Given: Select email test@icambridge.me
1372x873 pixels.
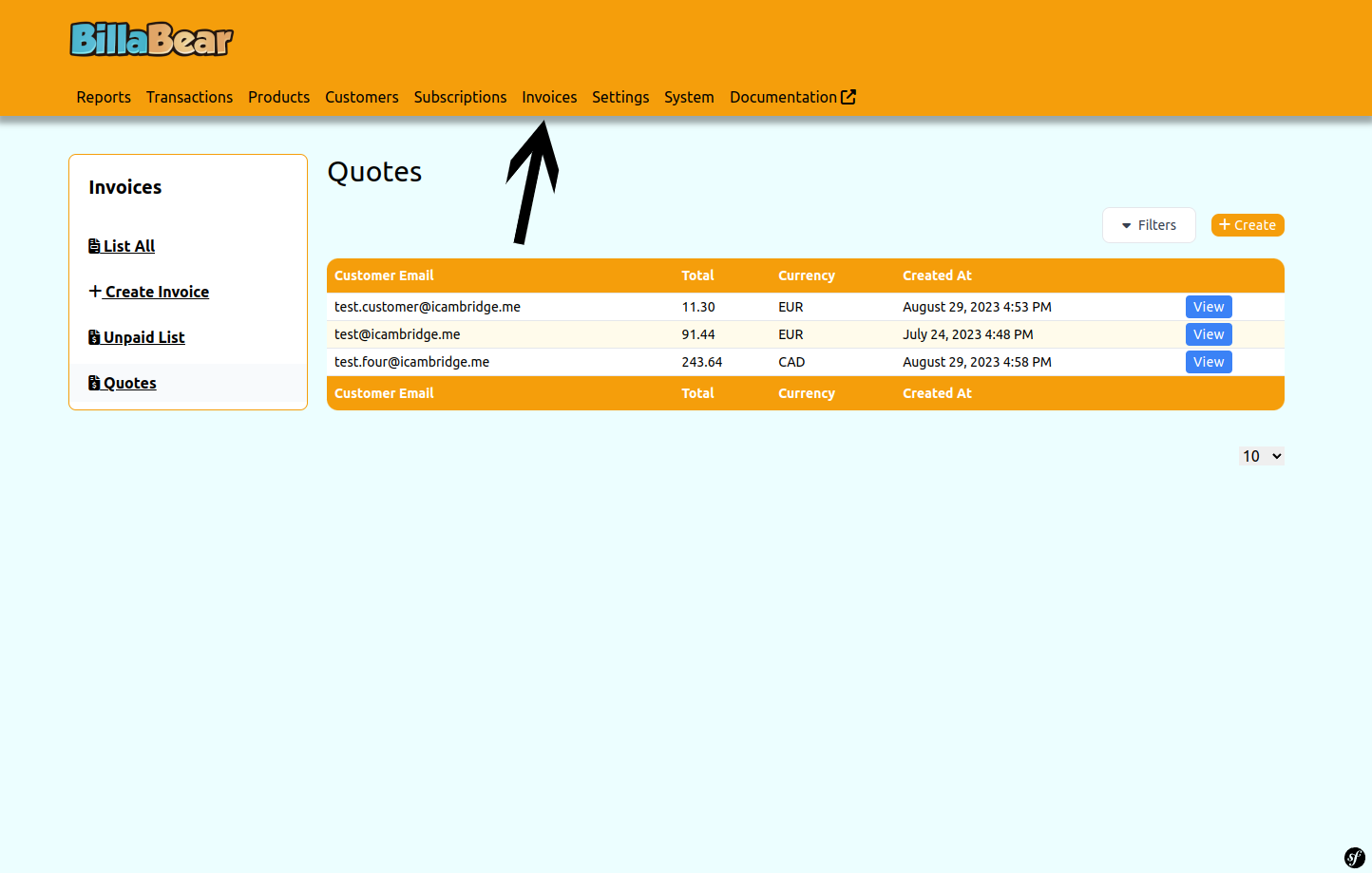Looking at the screenshot, I should click(x=397, y=334).
